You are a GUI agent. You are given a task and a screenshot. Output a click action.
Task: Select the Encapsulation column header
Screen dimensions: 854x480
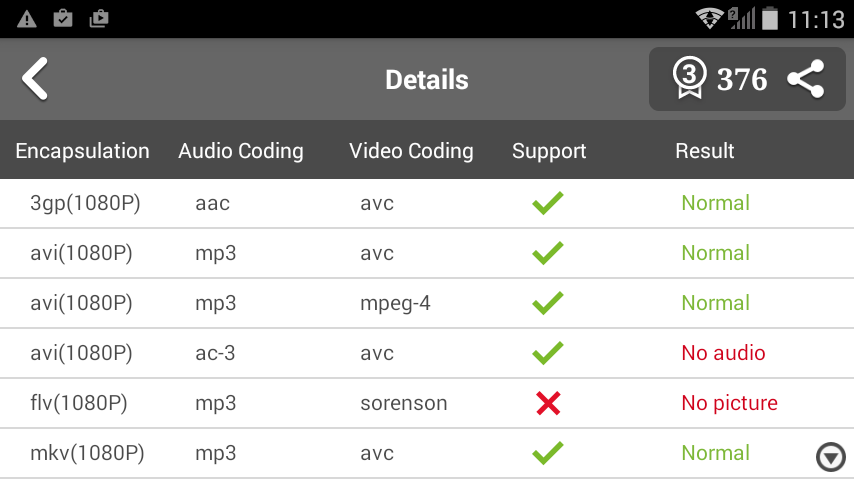[x=82, y=151]
